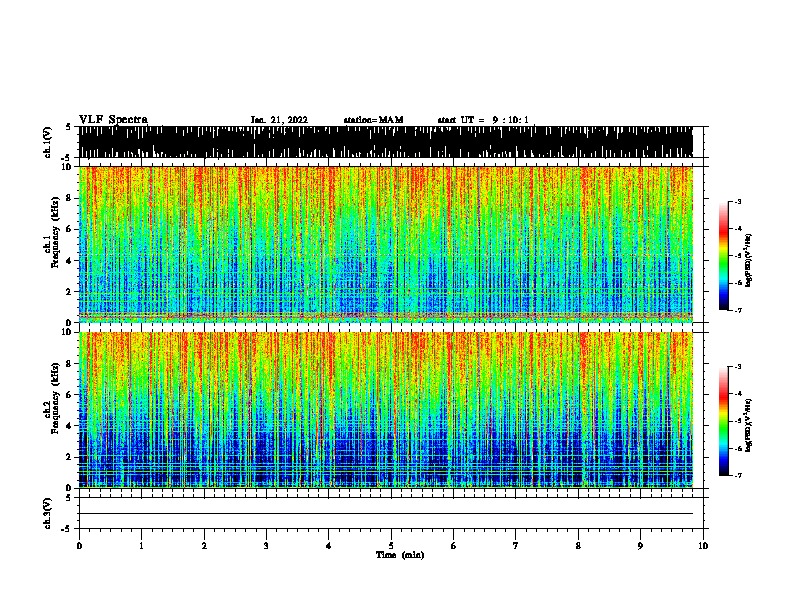This screenshot has width=792, height=612.
Task: Click the "-3" tick on ch.1 color bar
Action: [737, 202]
